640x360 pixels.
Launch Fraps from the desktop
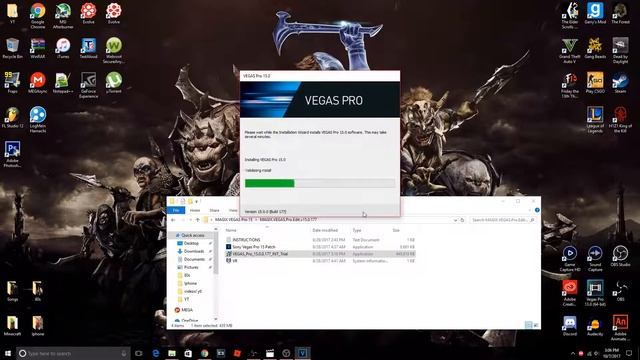click(12, 82)
